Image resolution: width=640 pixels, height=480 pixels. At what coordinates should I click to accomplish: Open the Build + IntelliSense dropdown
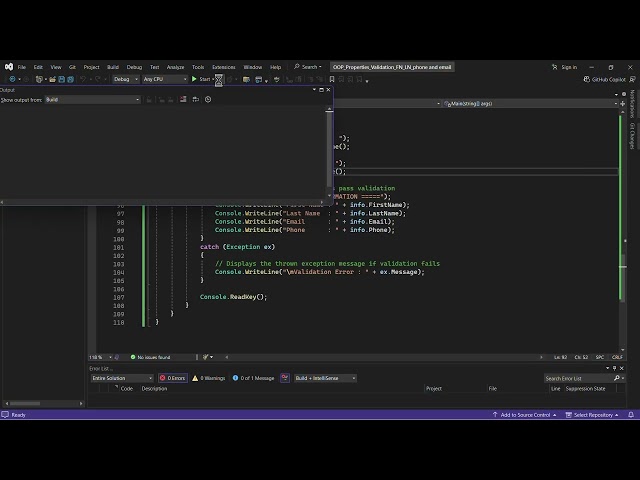coord(325,378)
